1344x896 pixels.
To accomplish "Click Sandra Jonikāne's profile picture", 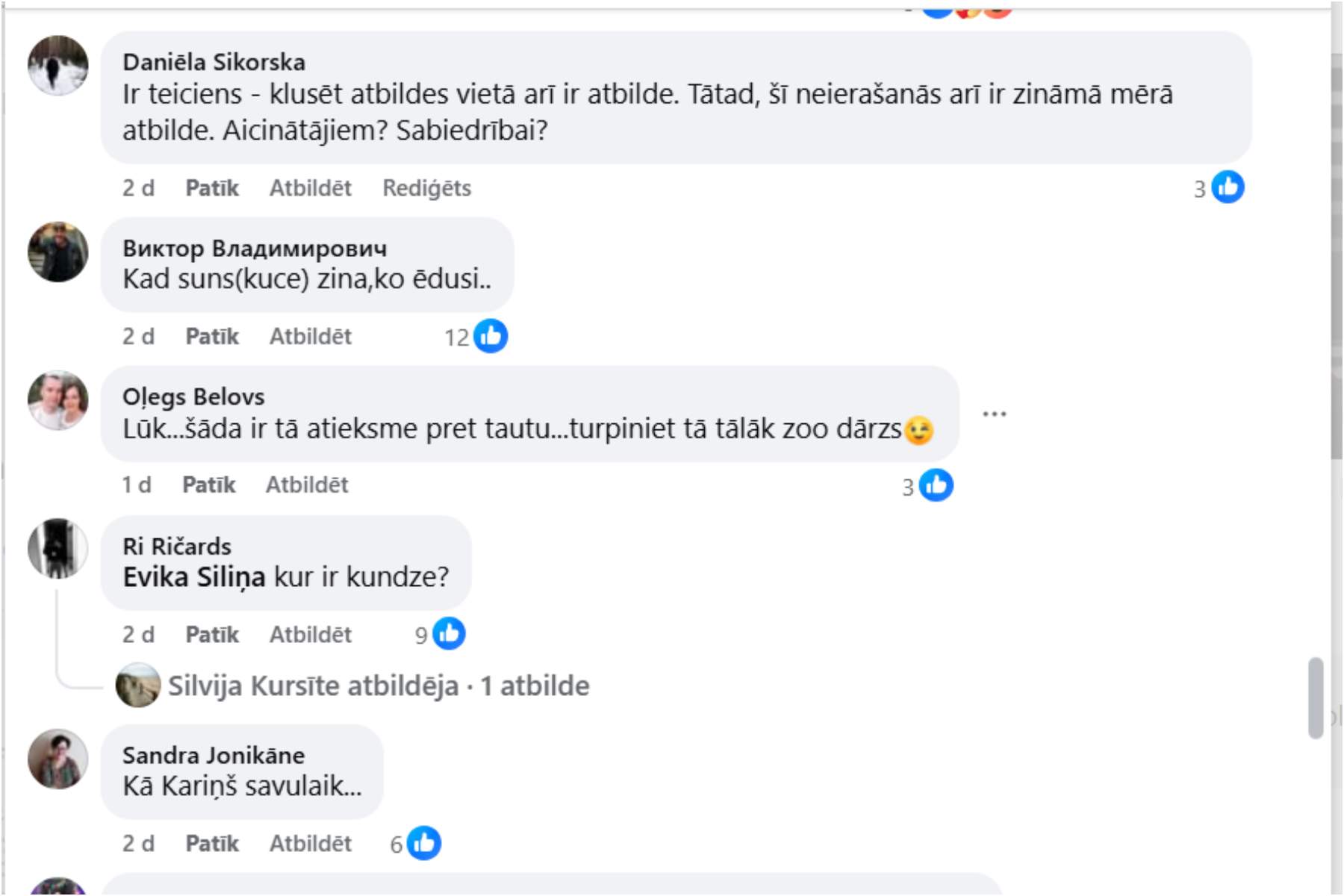I will 58,759.
